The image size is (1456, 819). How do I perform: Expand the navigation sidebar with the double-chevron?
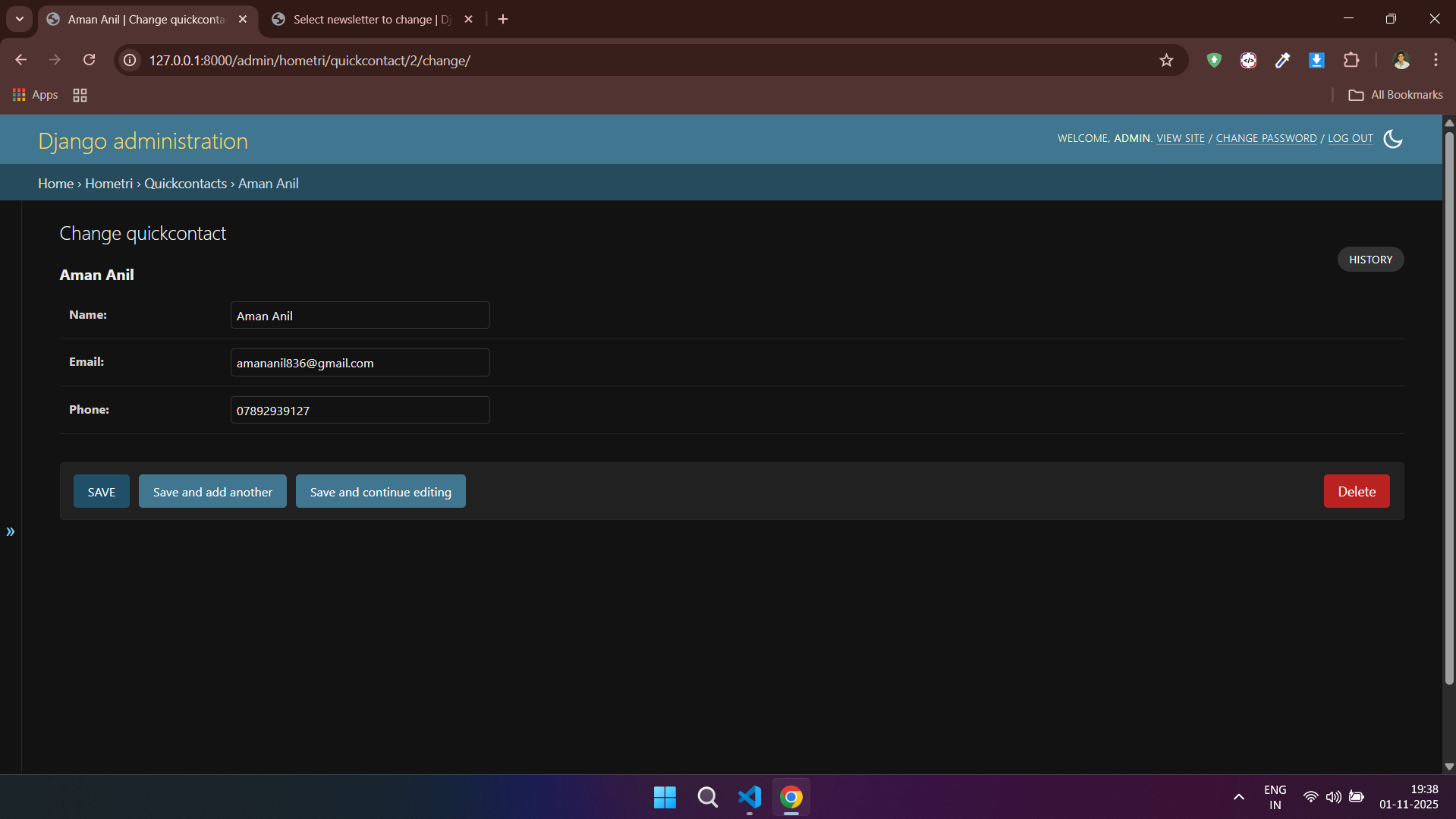click(11, 531)
